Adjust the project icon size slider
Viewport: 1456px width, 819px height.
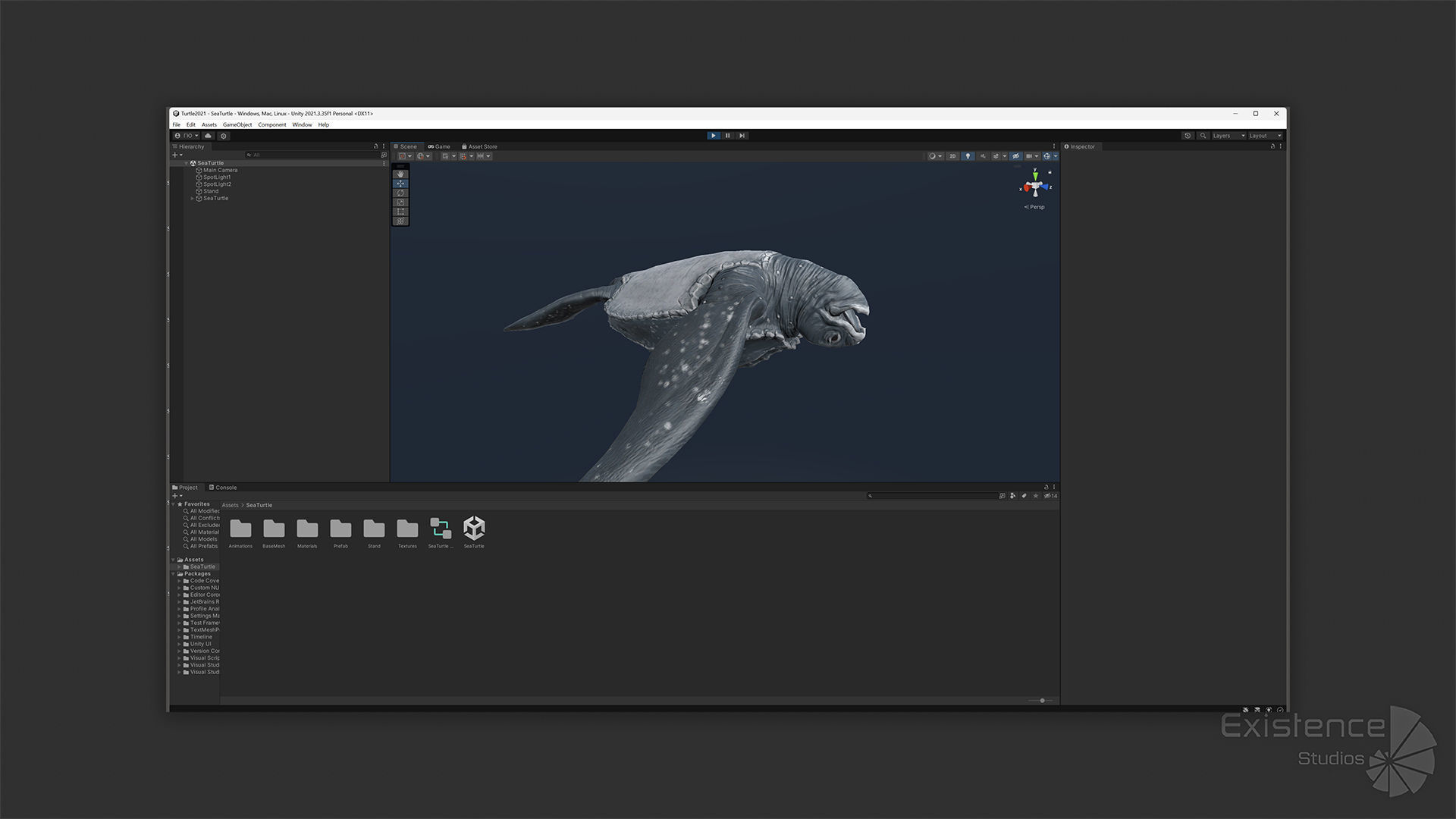click(1042, 701)
